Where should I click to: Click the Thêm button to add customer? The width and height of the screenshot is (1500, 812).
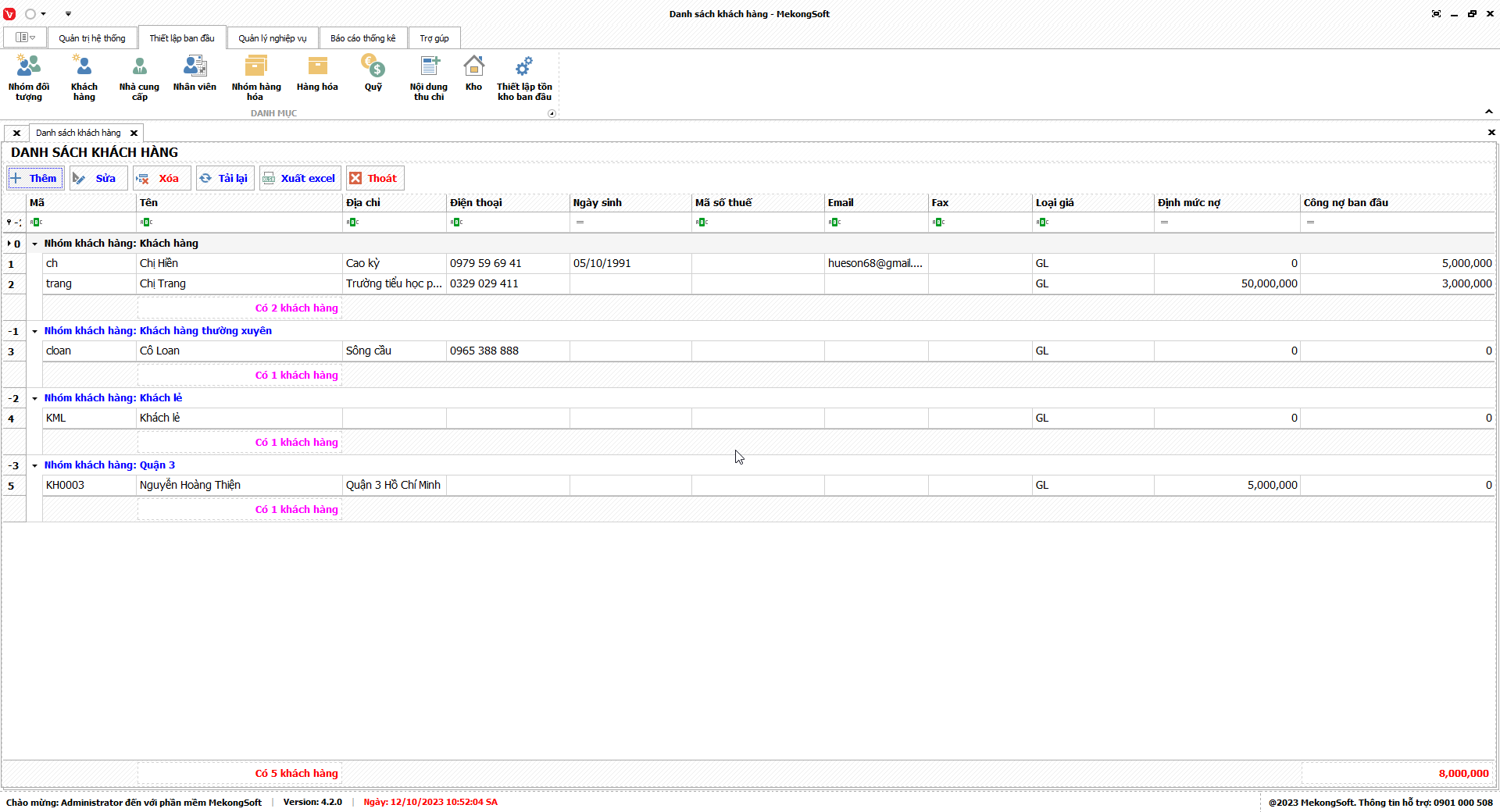(35, 178)
